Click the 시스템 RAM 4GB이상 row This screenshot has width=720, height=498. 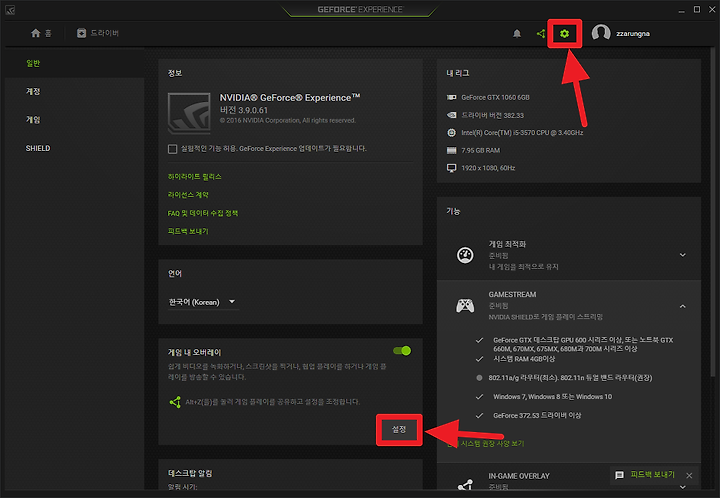point(524,359)
